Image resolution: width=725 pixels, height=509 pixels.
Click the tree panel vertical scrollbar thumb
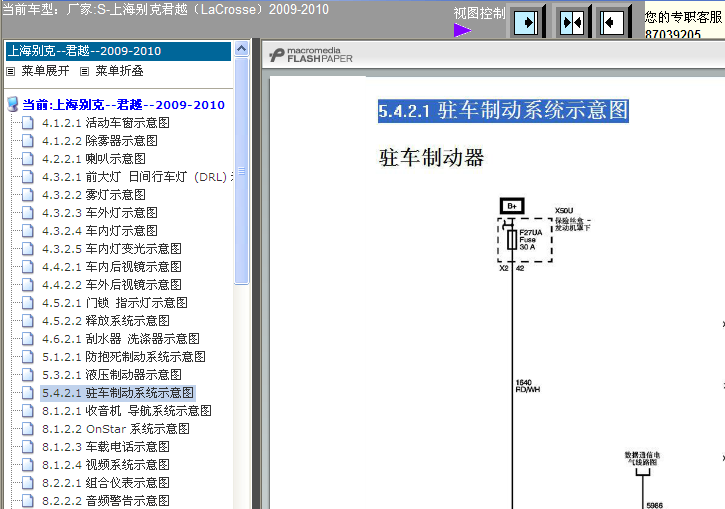(x=241, y=171)
